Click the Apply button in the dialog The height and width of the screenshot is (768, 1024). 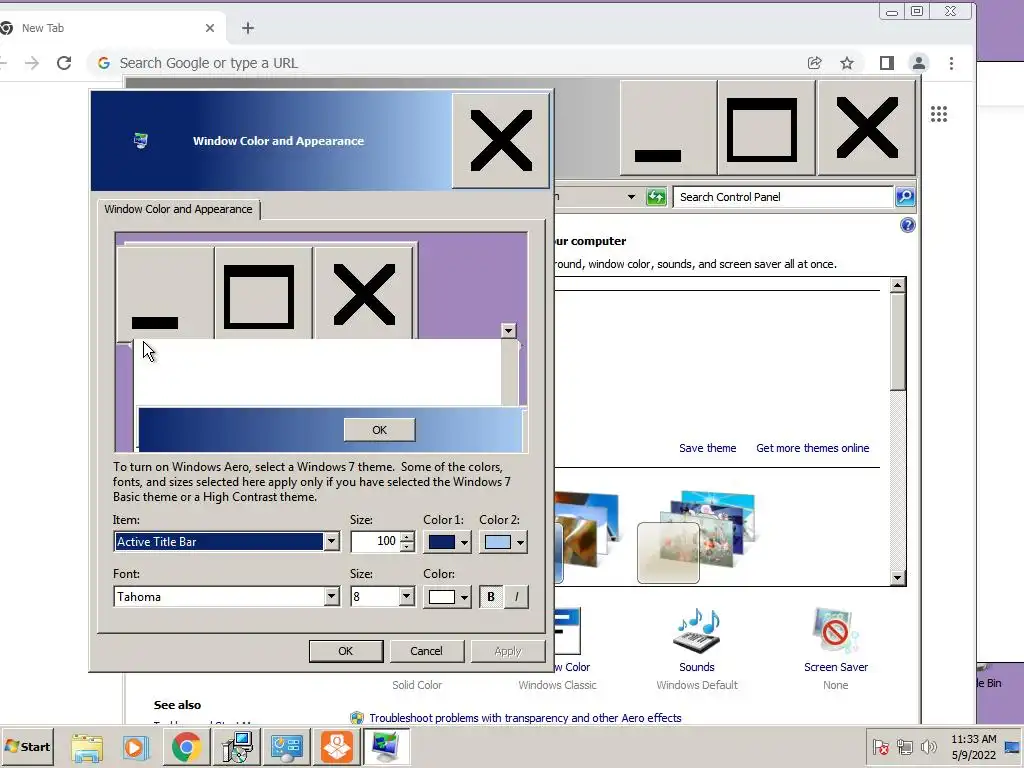coord(507,651)
